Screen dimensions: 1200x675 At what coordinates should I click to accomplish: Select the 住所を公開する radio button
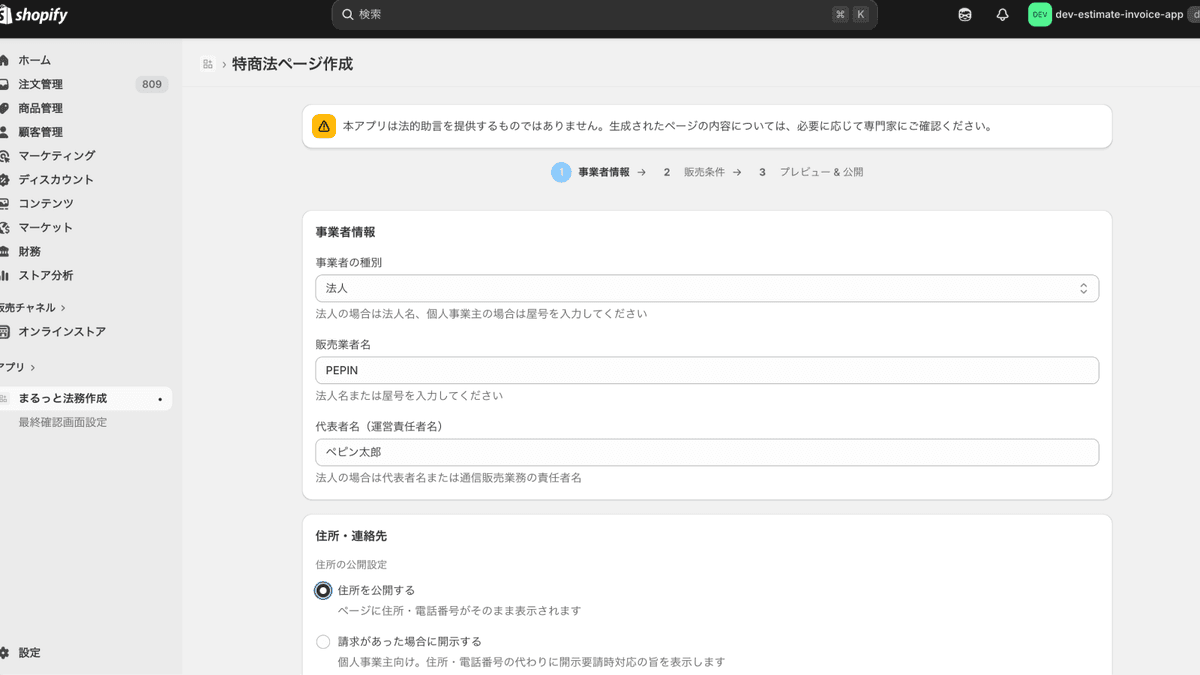[x=322, y=590]
